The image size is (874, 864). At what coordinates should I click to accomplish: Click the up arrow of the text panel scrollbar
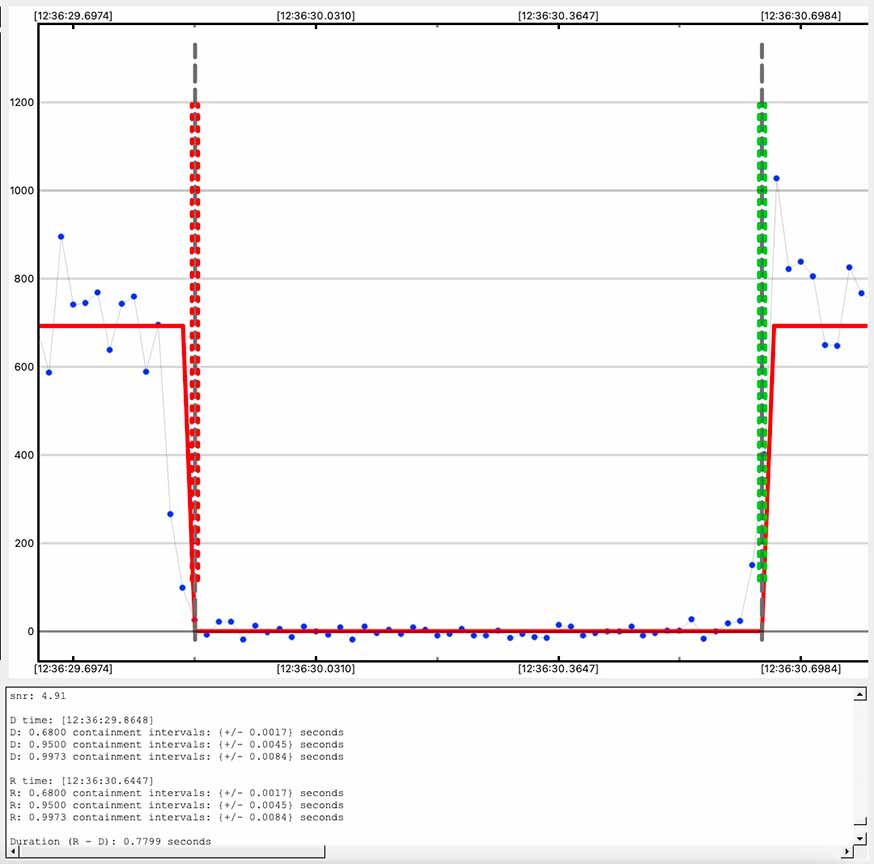pyautogui.click(x=860, y=695)
